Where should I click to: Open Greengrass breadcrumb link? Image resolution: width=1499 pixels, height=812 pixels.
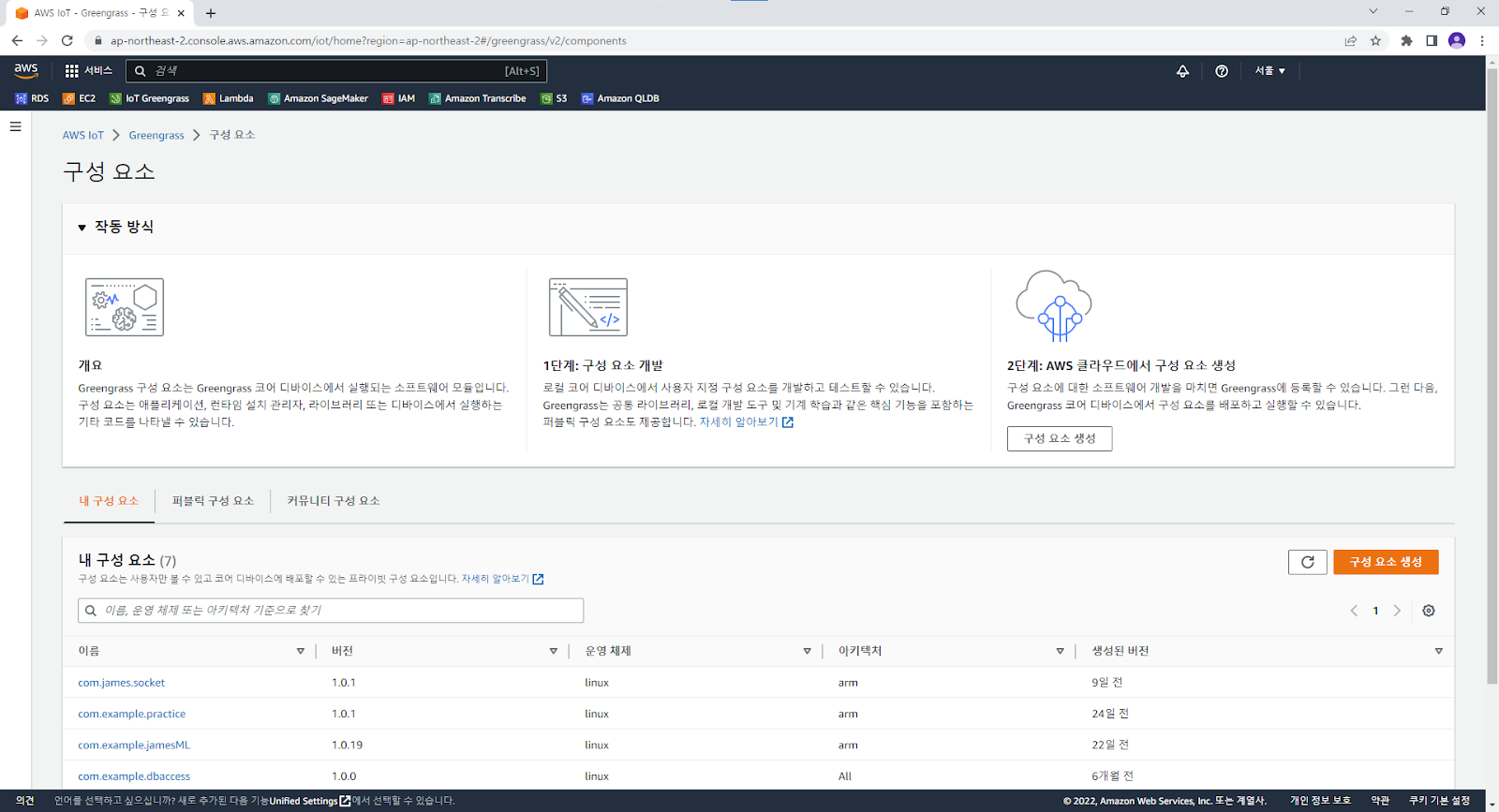[156, 135]
